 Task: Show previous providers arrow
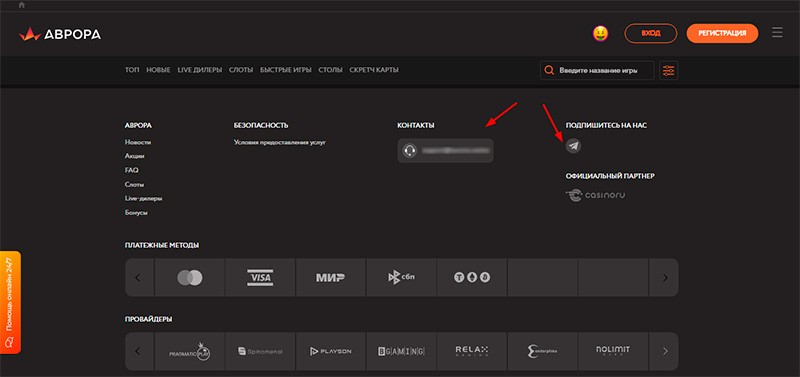click(x=139, y=351)
